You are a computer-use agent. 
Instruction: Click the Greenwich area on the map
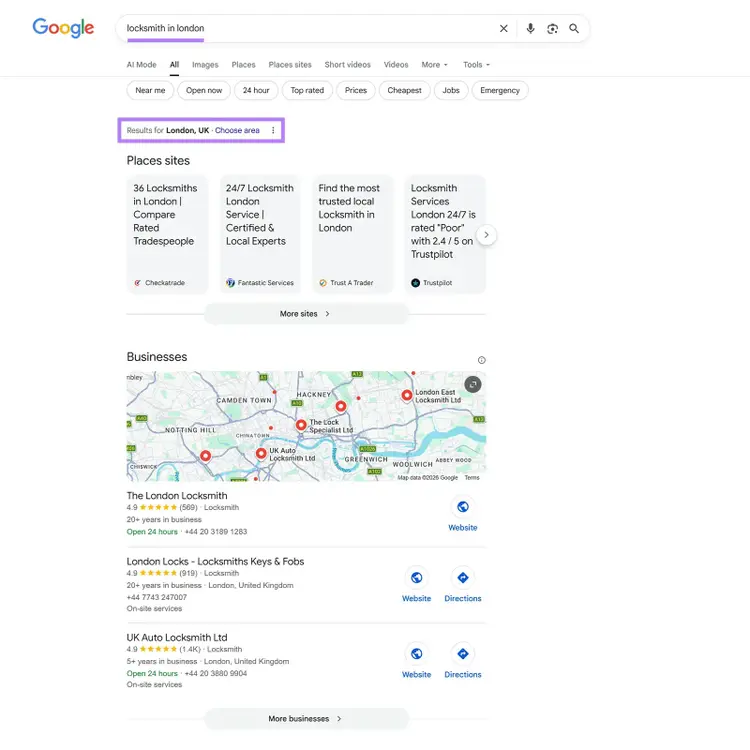point(366,459)
